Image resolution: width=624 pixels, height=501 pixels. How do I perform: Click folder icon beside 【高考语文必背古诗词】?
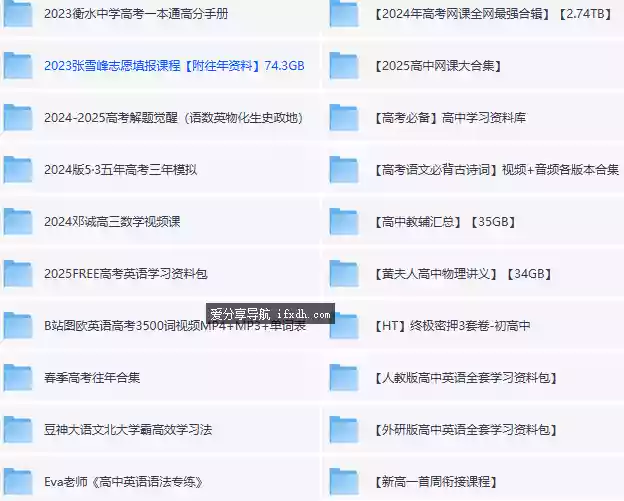point(344,170)
